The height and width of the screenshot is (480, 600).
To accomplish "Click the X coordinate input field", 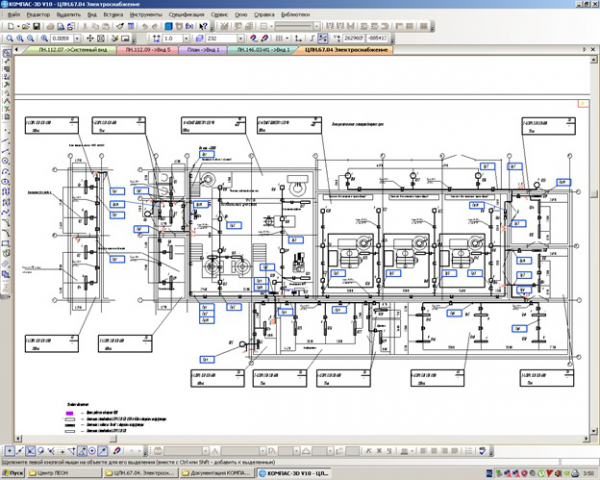I will [353, 38].
